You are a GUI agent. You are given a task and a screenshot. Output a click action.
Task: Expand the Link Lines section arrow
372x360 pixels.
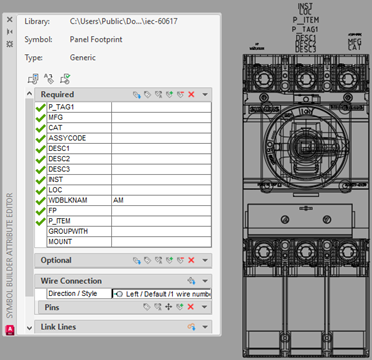(x=205, y=327)
